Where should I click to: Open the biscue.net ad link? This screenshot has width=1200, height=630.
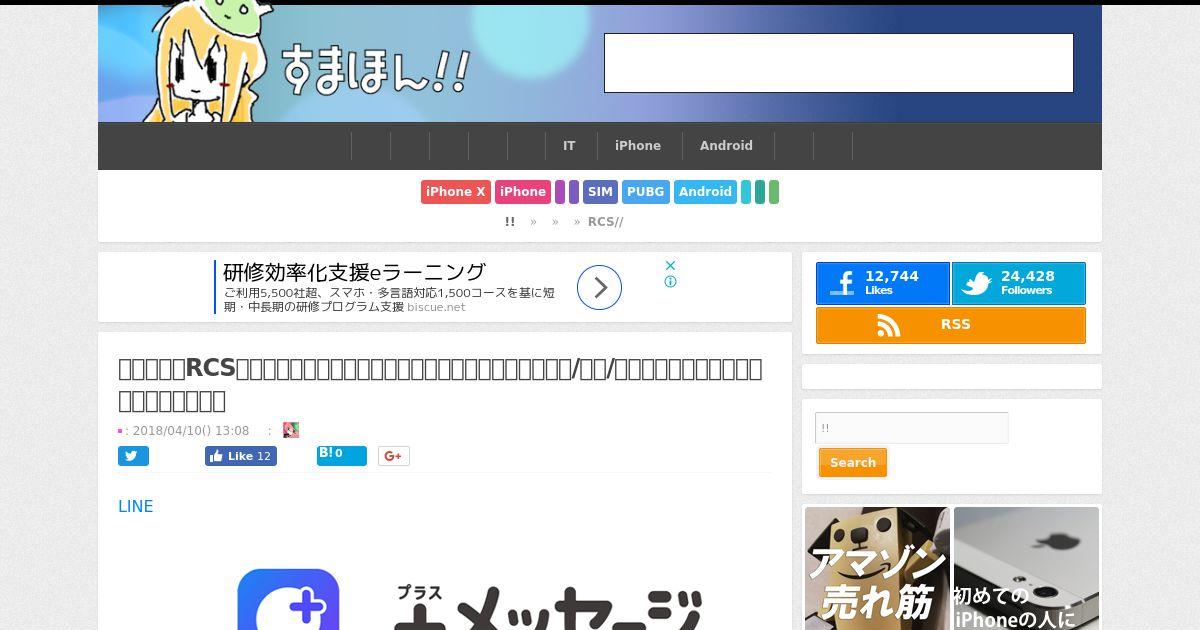click(x=436, y=307)
